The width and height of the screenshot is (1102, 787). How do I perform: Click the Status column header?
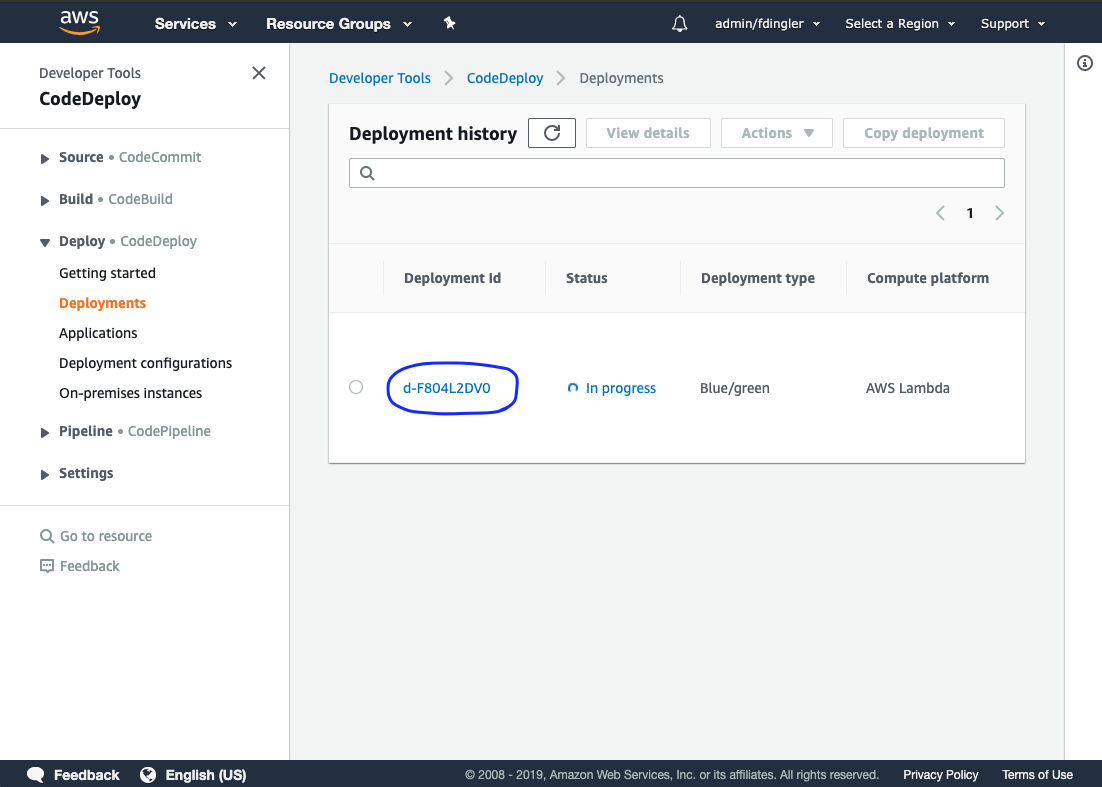click(586, 278)
